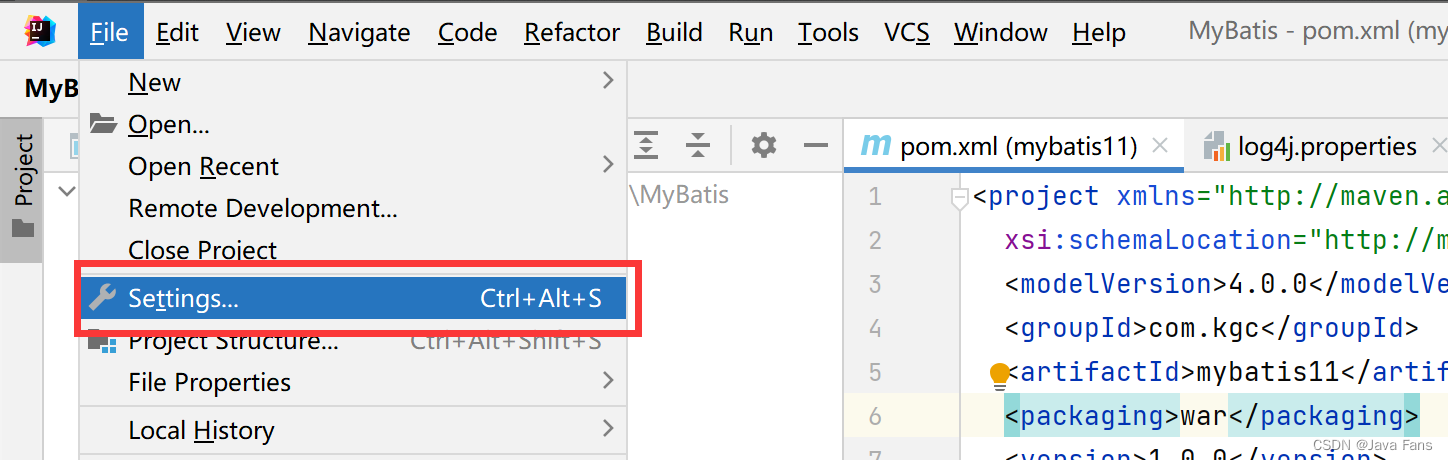This screenshot has width=1448, height=460.
Task: Expand the Open Recent submenu
Action: coord(608,164)
